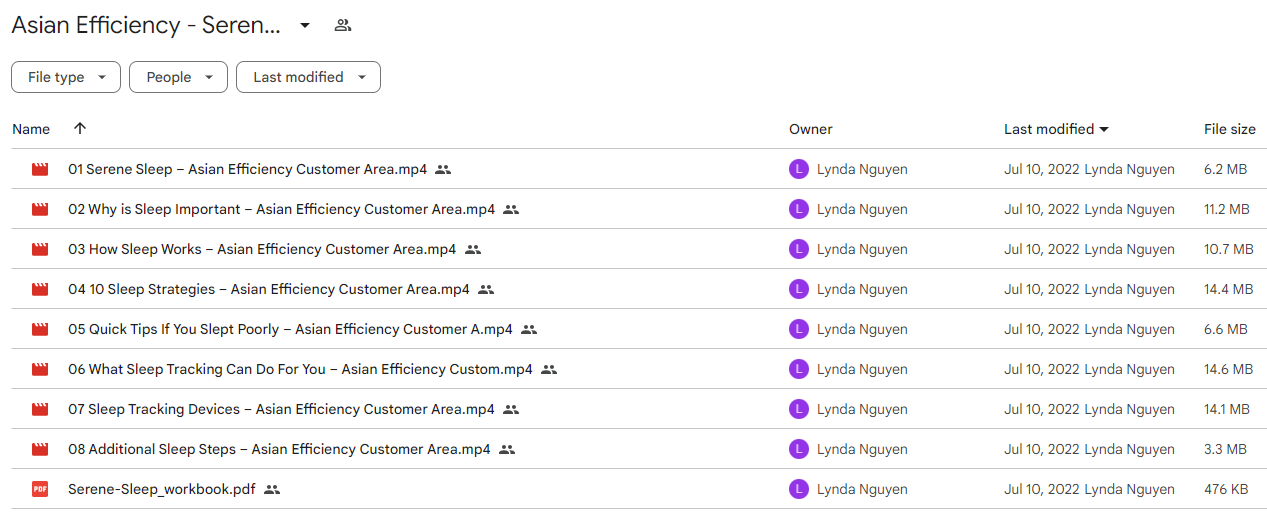
Task: Click shared icon next to 04 10 Sleep Strategies
Action: coord(486,290)
